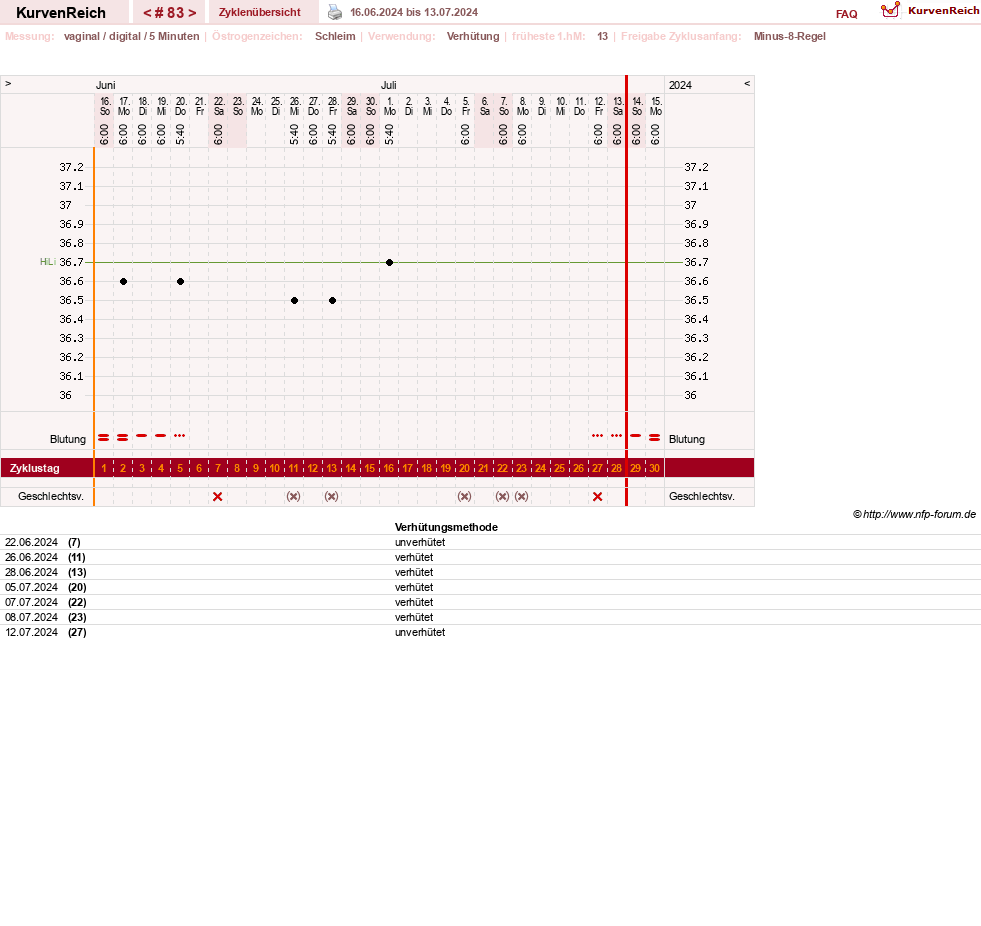The width and height of the screenshot is (981, 926).
Task: Click the HLi label beside 36.7
Action: coord(48,262)
